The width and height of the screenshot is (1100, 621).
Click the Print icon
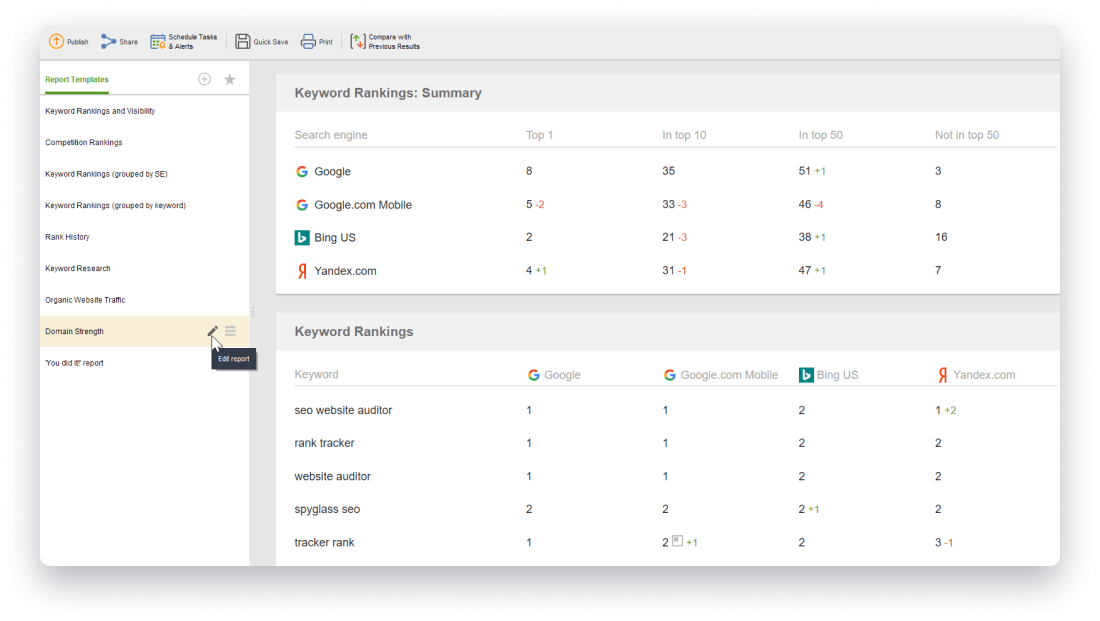coord(309,42)
